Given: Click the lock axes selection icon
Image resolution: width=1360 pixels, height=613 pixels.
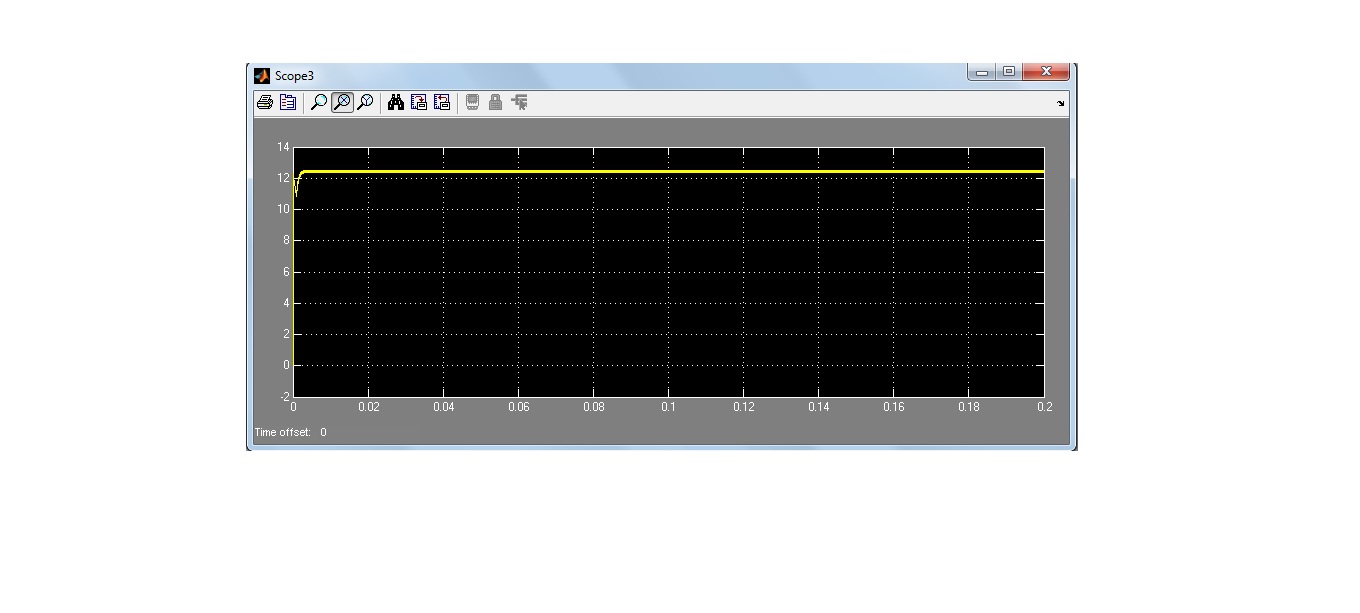Looking at the screenshot, I should [x=495, y=102].
